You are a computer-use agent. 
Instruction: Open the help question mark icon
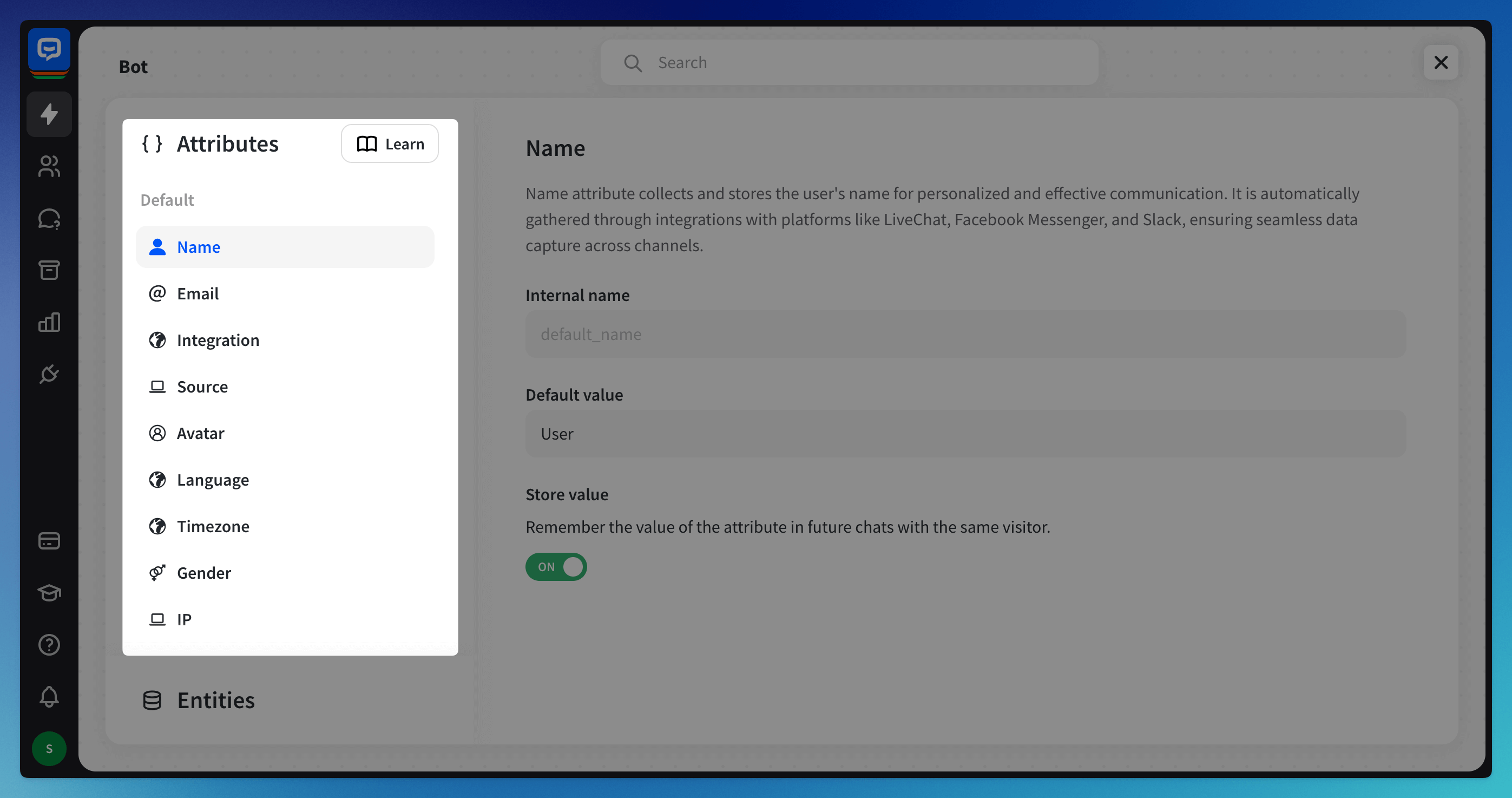tap(49, 645)
